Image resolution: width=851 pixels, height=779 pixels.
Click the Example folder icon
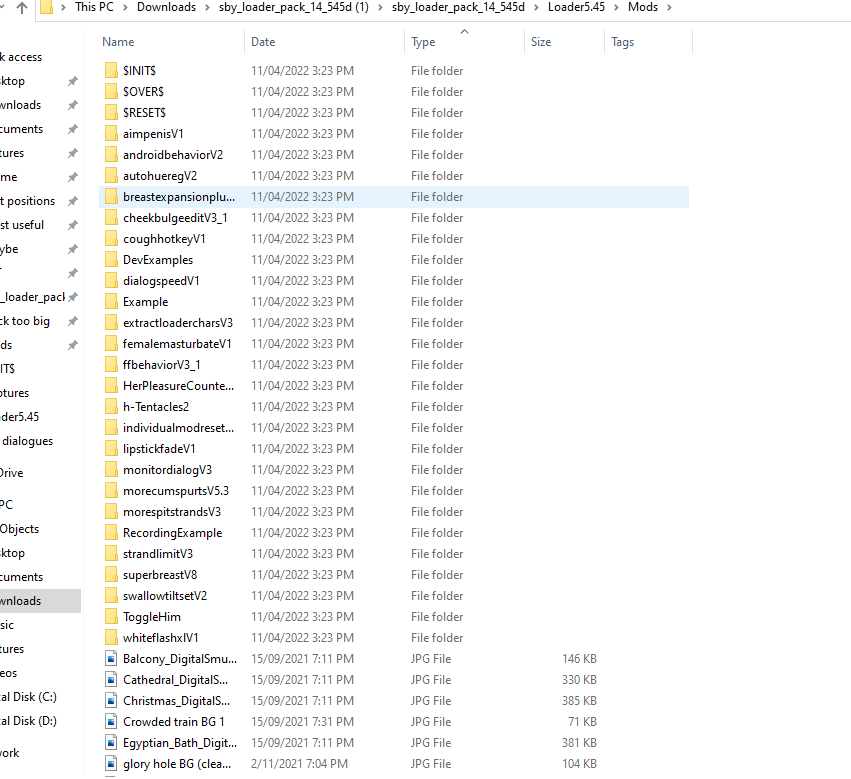click(x=110, y=302)
